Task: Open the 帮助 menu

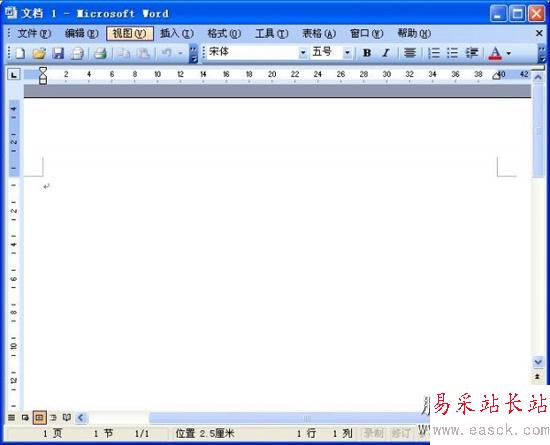Action: point(414,34)
